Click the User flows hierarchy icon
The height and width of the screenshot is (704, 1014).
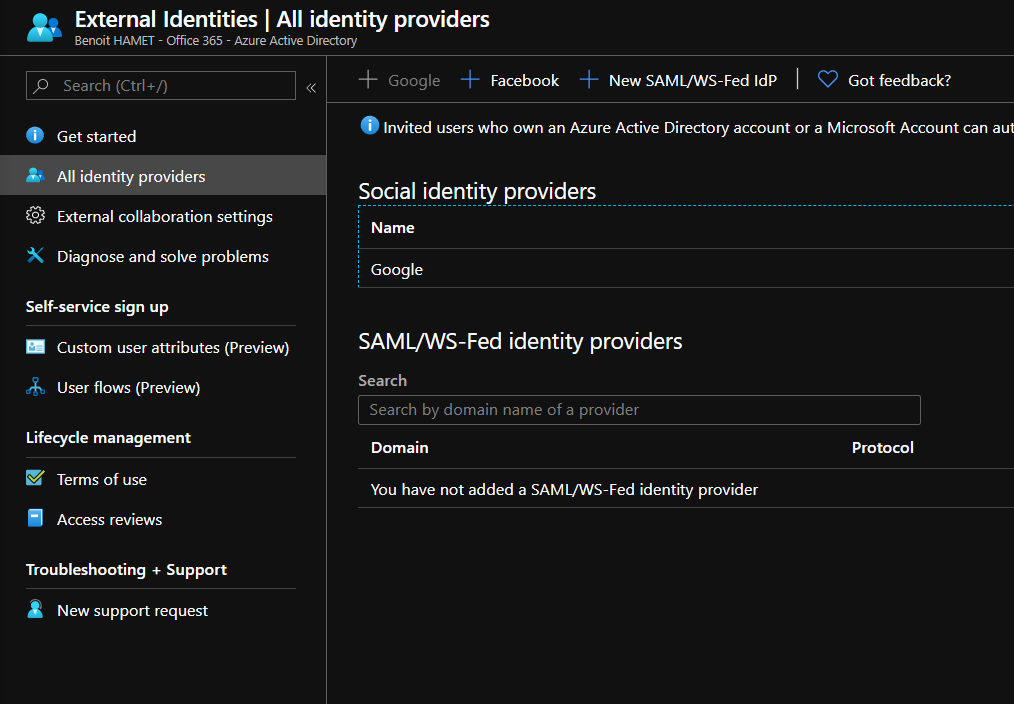35,387
